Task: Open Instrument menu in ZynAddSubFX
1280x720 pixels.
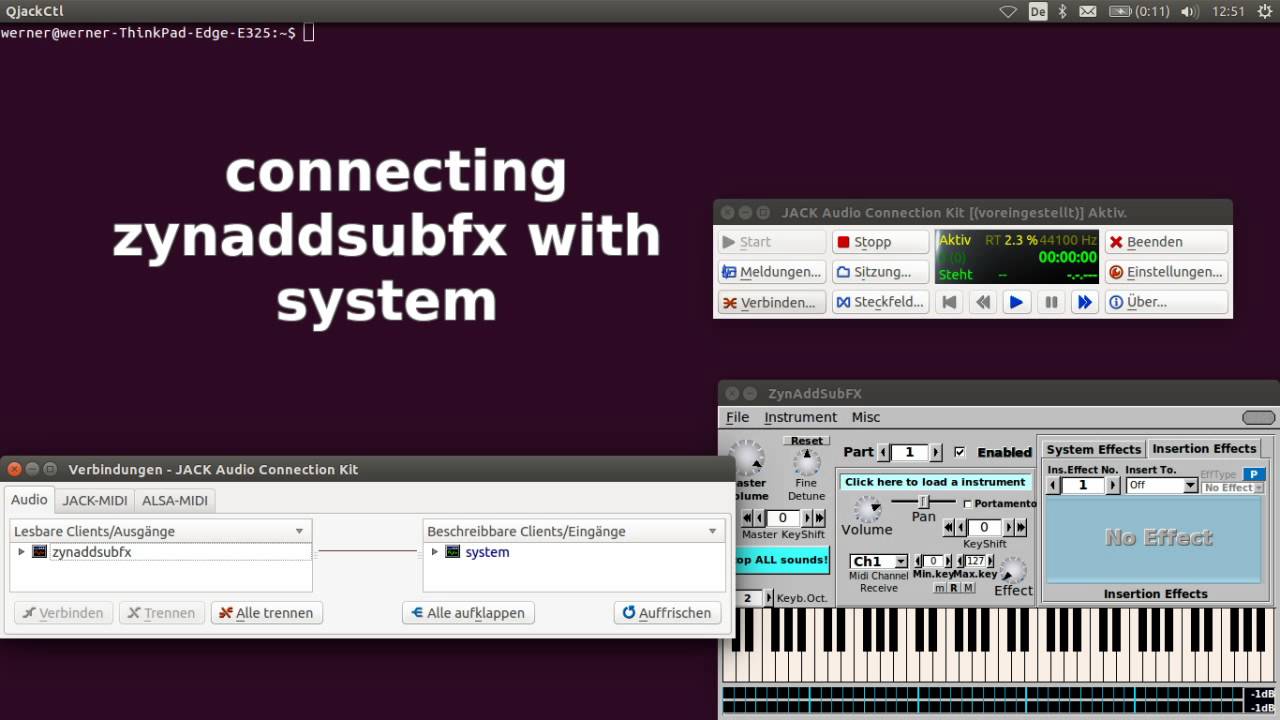Action: (x=800, y=417)
